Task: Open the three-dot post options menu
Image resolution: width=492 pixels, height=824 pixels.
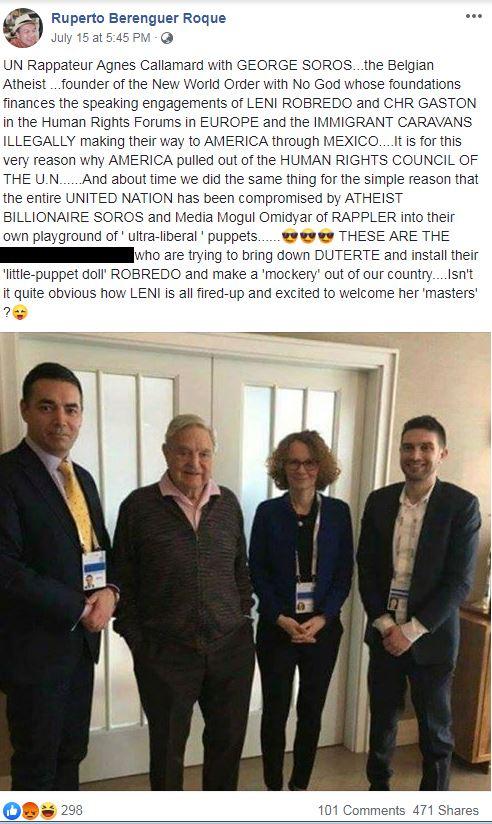Action: click(474, 16)
